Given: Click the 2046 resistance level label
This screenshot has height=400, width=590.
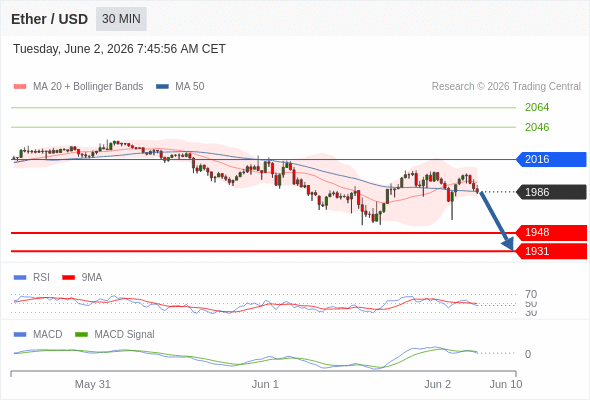Looking at the screenshot, I should click(537, 127).
